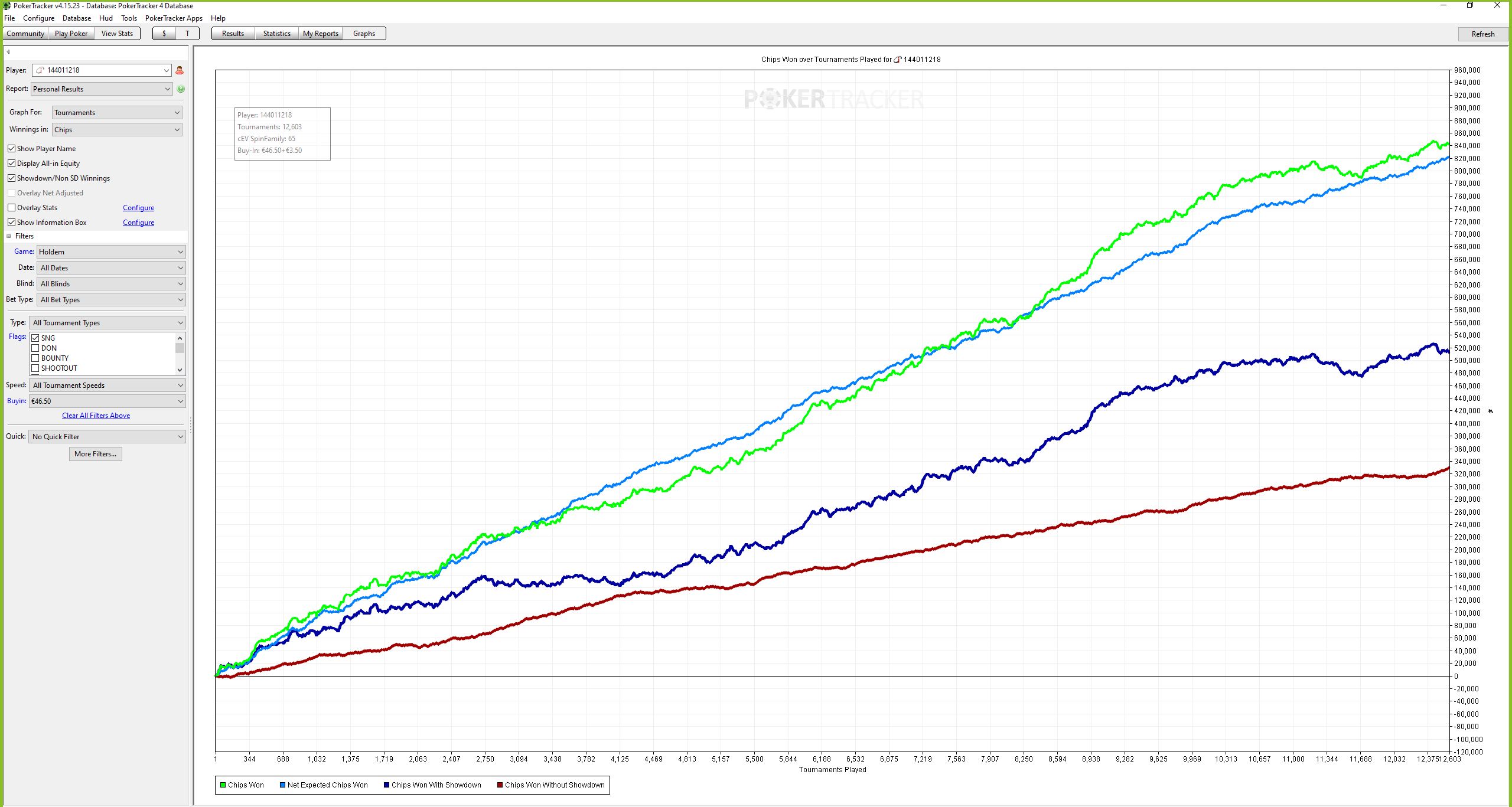
Task: Click the sidebar splitter handle dots
Action: click(191, 425)
